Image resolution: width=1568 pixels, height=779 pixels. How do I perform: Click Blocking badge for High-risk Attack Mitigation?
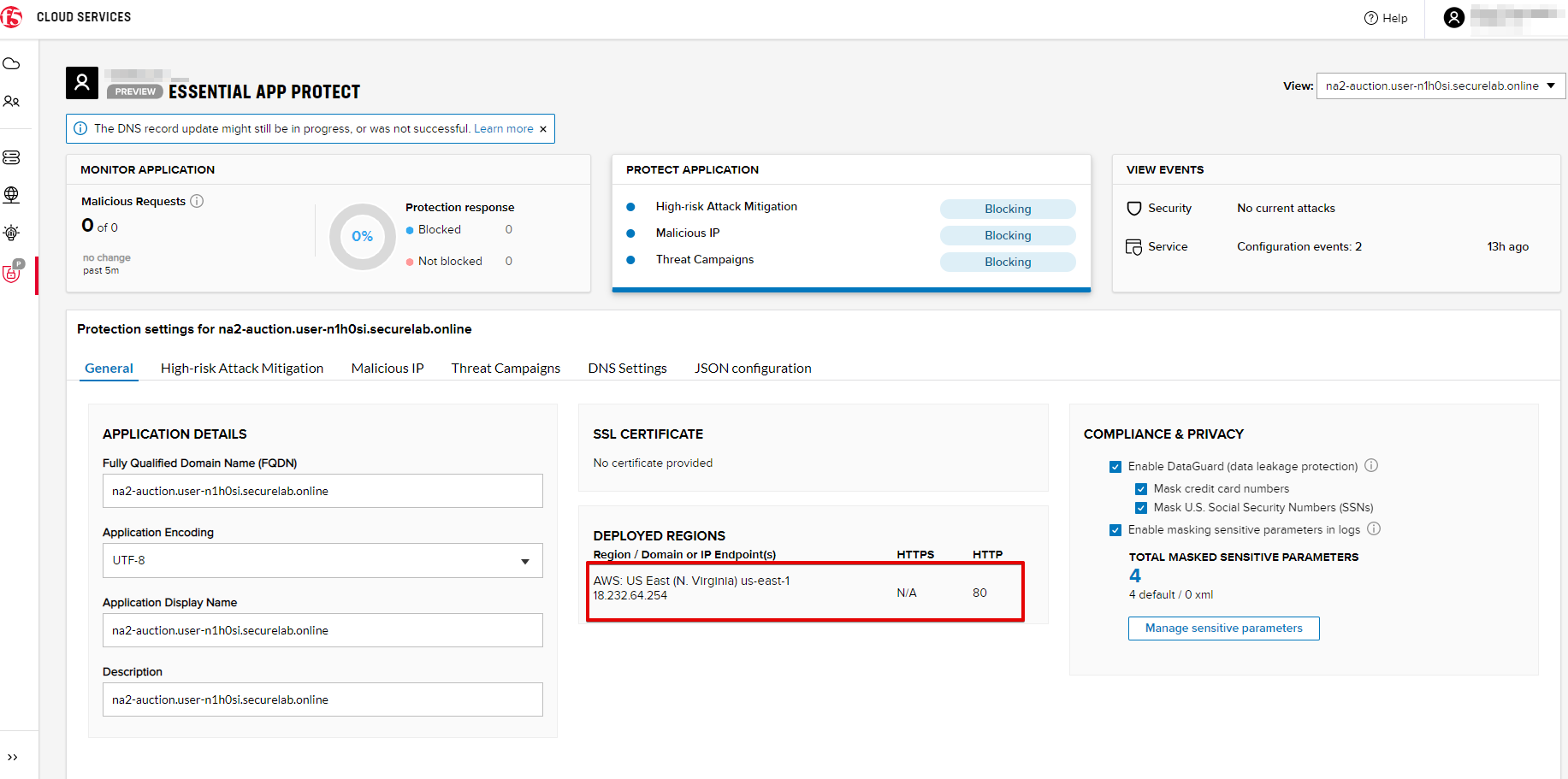1008,210
